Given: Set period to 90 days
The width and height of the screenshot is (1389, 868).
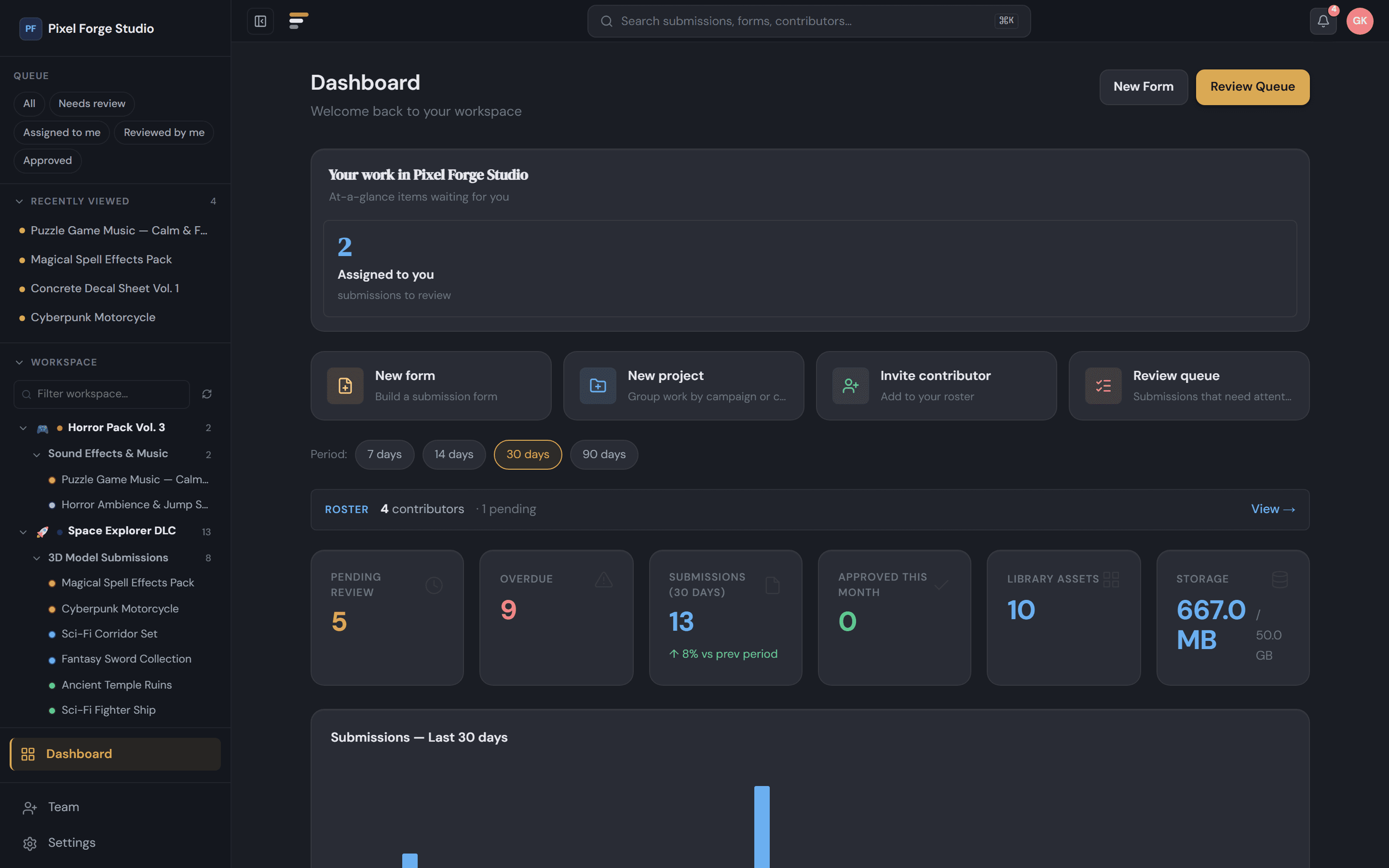Looking at the screenshot, I should [604, 455].
